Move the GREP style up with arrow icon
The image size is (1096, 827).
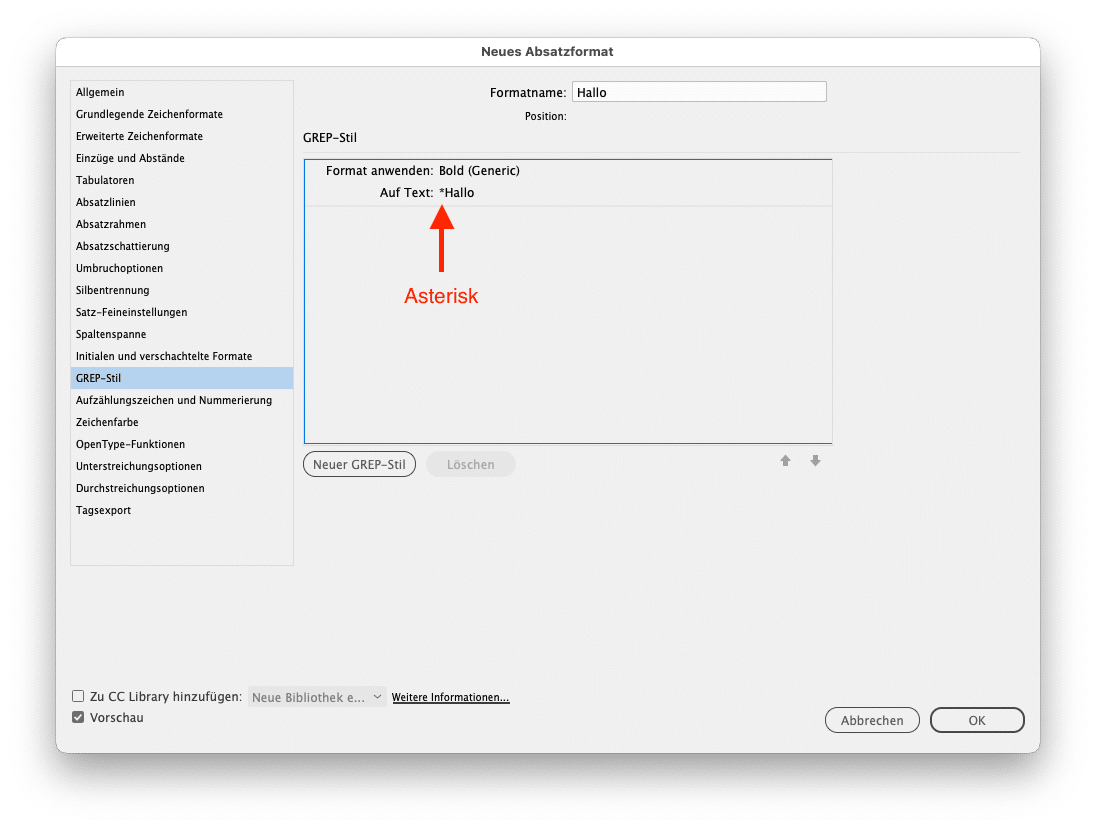[786, 460]
